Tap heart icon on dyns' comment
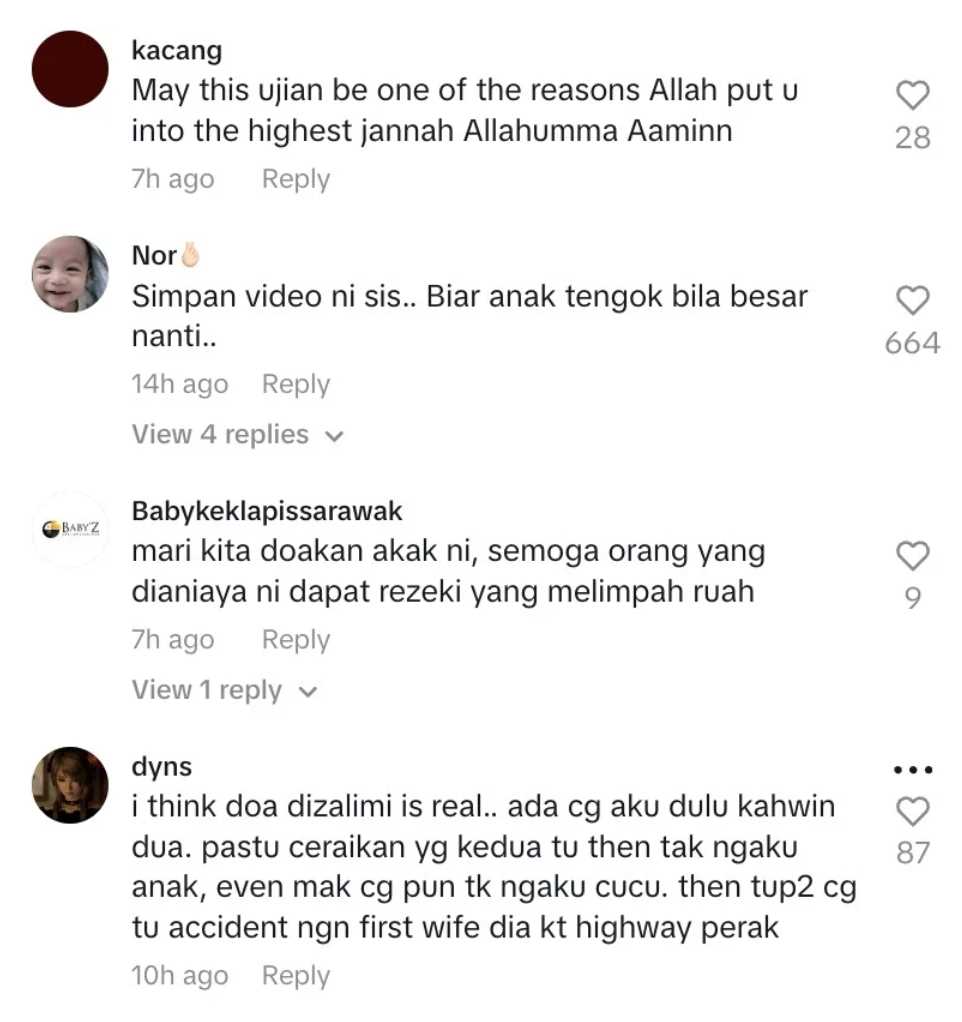Viewport: 962px width, 1022px height. [x=912, y=812]
